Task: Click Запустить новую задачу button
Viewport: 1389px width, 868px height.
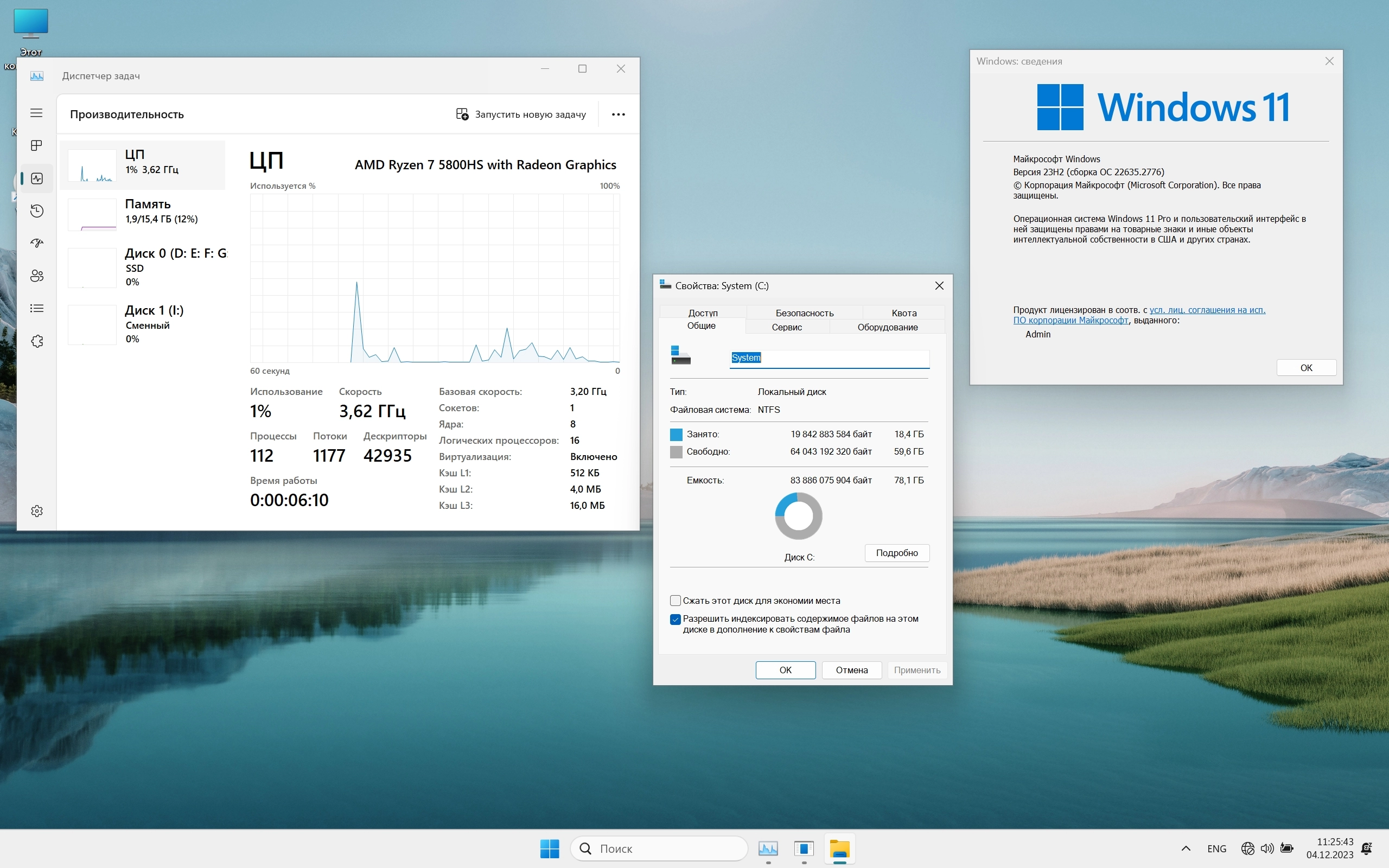Action: pyautogui.click(x=521, y=114)
